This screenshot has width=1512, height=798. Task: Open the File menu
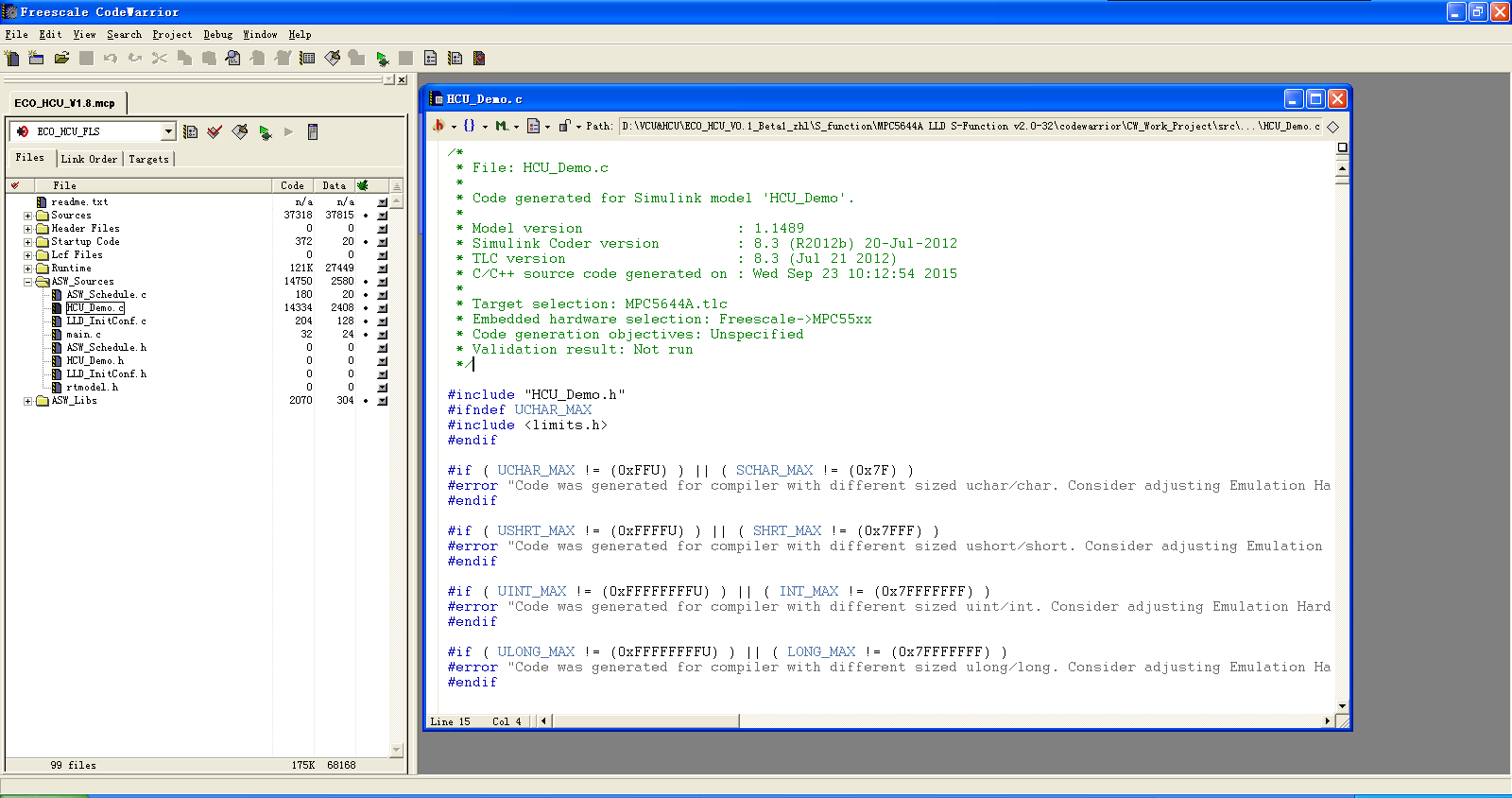coord(16,35)
